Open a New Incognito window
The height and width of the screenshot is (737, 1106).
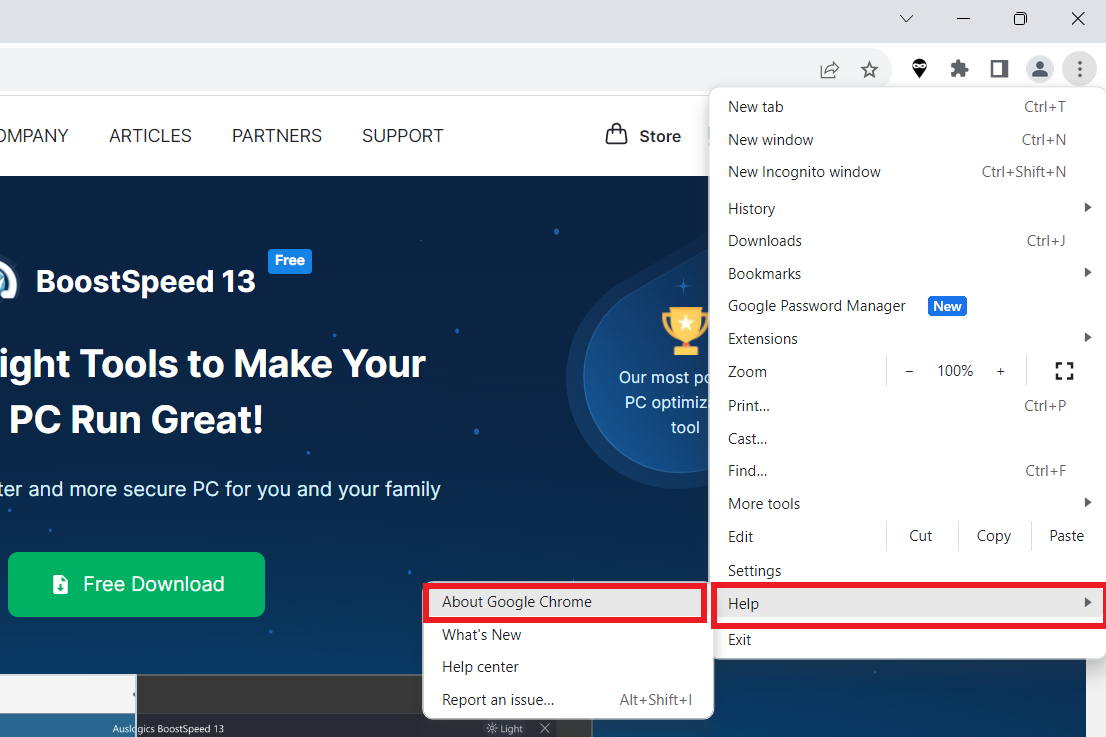[907, 171]
